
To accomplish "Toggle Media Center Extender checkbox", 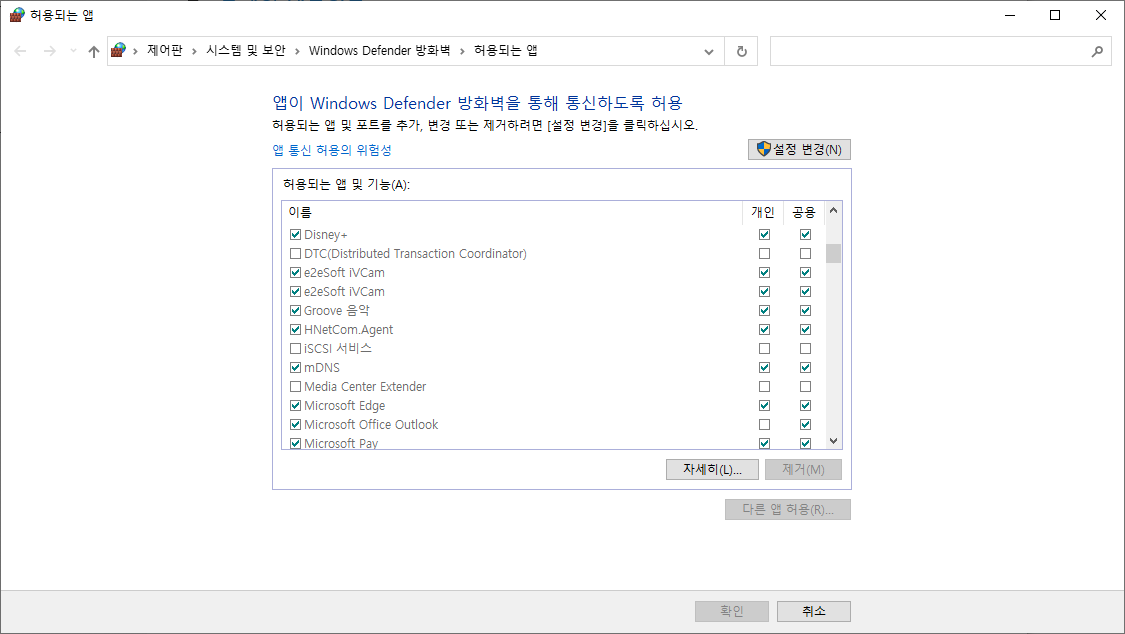I will tap(296, 387).
